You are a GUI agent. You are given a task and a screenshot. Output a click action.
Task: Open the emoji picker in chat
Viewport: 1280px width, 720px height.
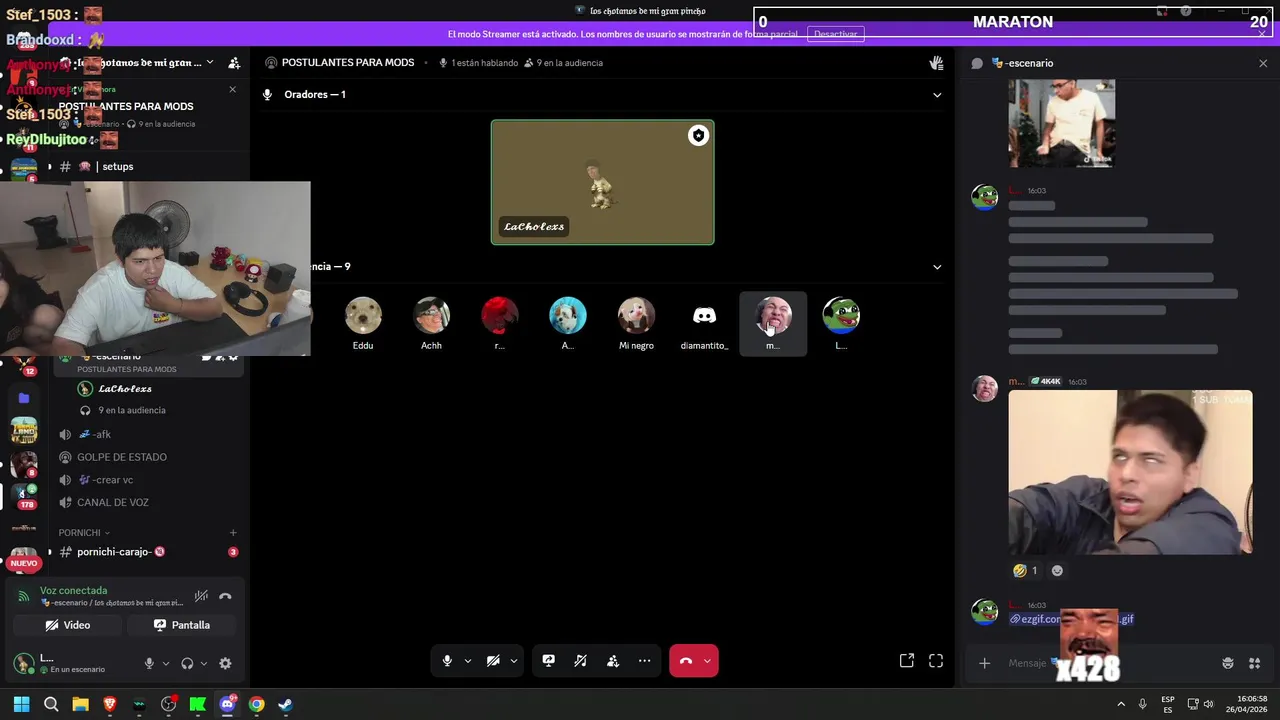[x=1228, y=663]
